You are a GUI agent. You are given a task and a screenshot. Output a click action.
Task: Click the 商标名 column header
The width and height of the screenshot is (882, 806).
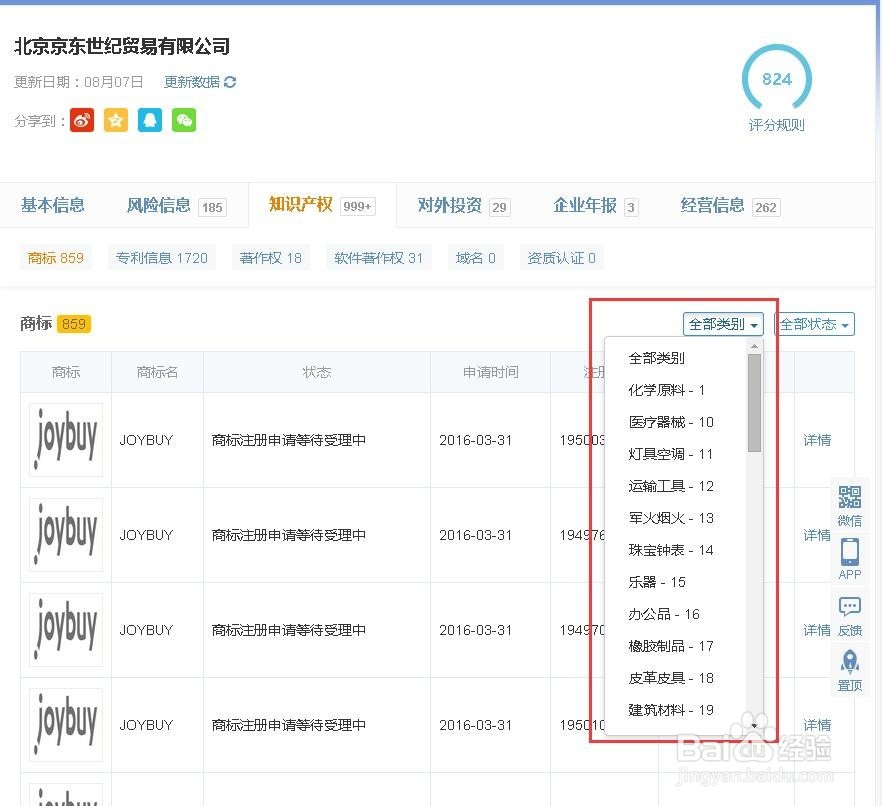pyautogui.click(x=158, y=372)
